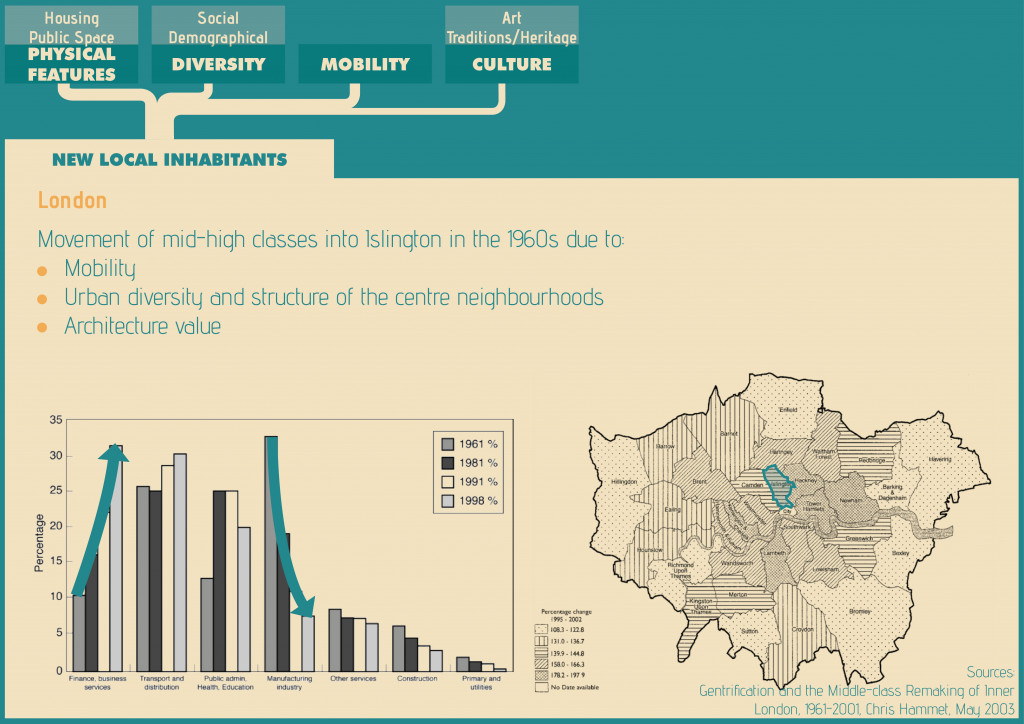1024x724 pixels.
Task: Click the teal downward arrow over Manufacturing bars
Action: [x=290, y=540]
